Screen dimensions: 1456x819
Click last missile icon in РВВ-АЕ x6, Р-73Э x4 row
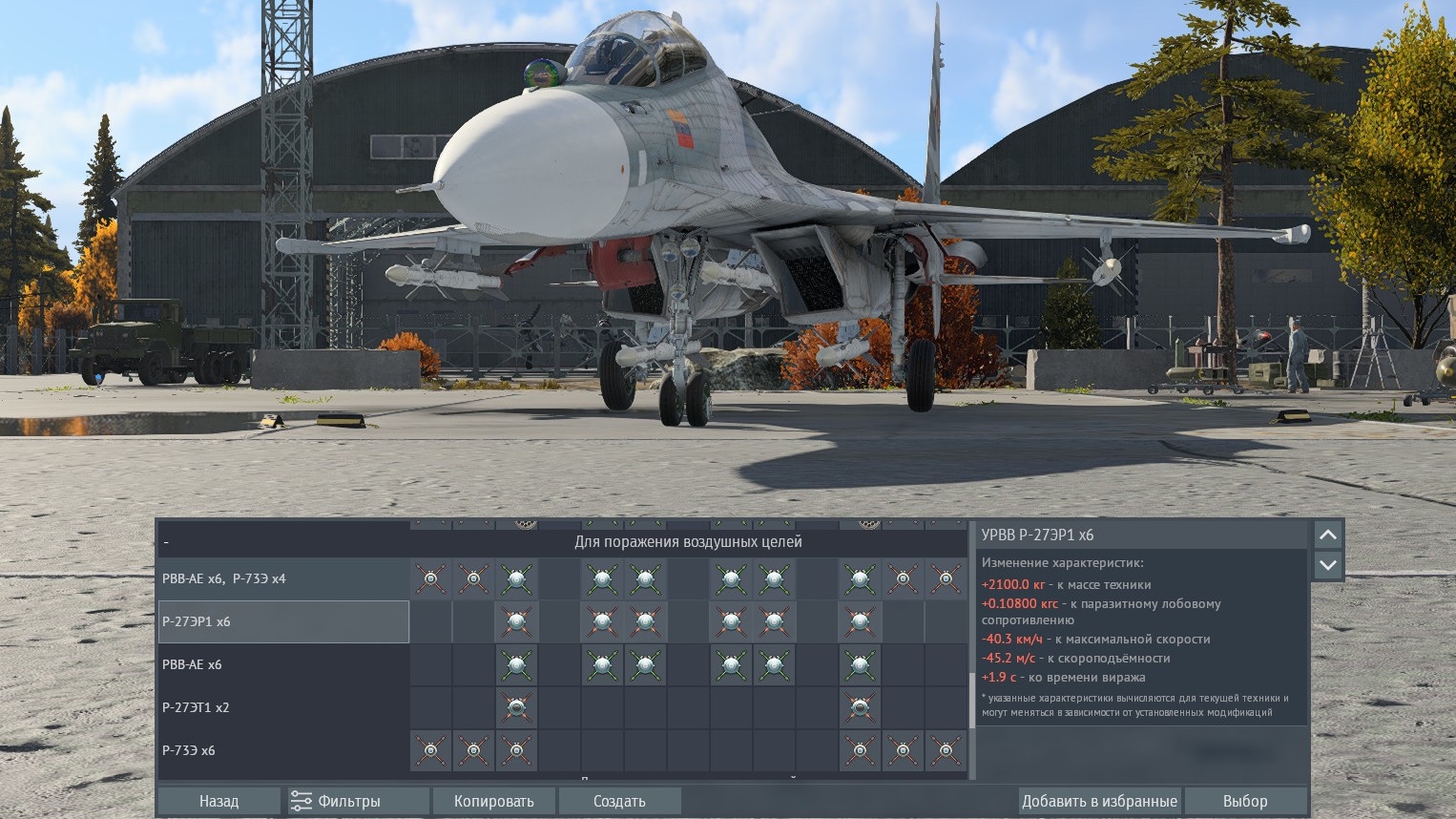[x=946, y=578]
